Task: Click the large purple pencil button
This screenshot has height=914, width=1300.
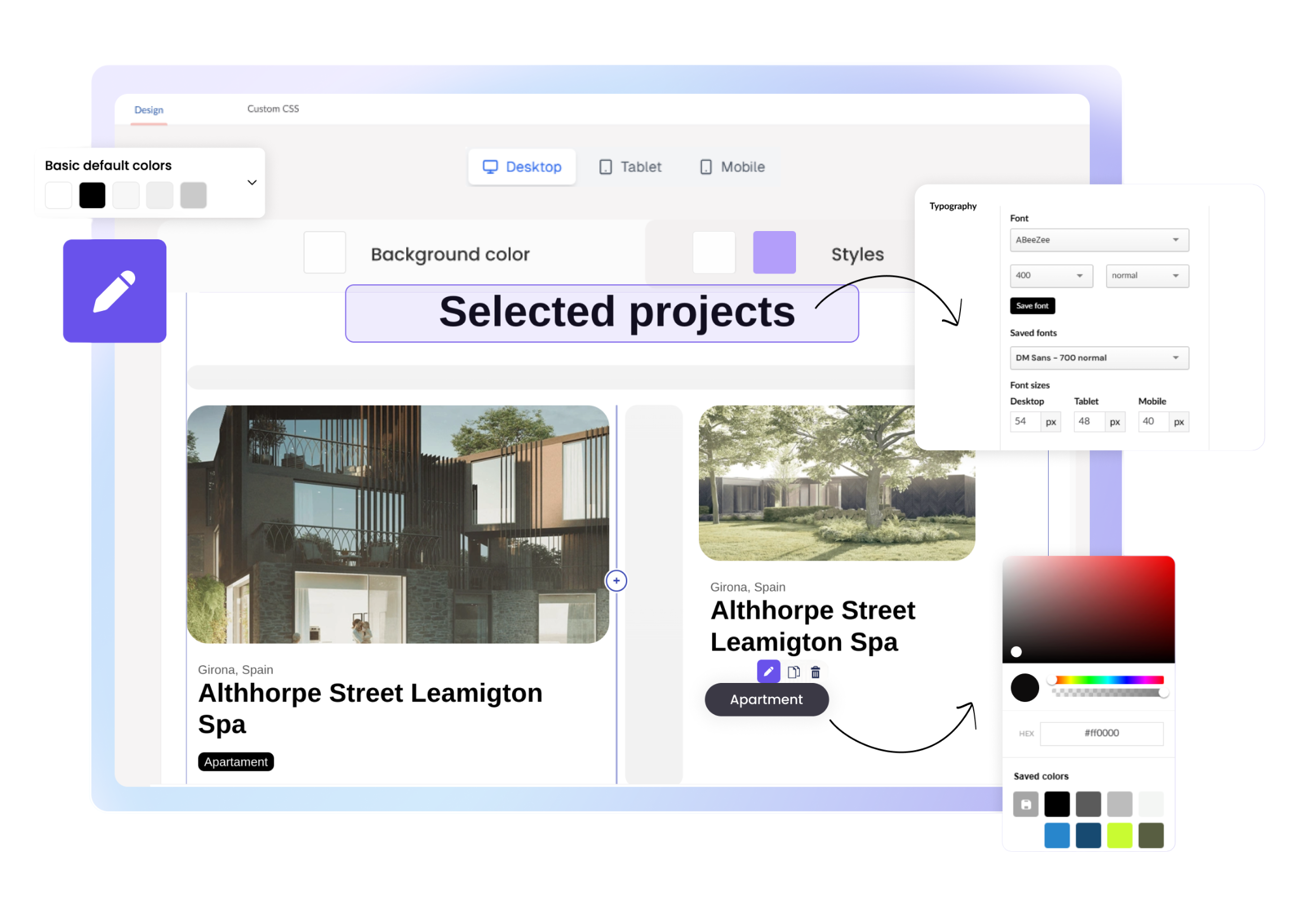Action: click(x=114, y=290)
